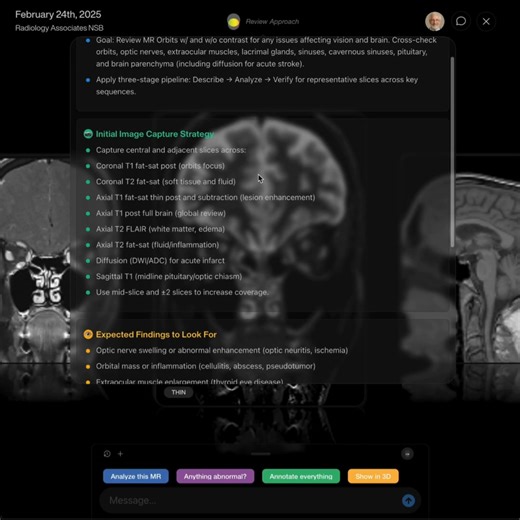The image size is (520, 520).
Task: Click the February 24th, 2025 date
Action: pos(58,14)
